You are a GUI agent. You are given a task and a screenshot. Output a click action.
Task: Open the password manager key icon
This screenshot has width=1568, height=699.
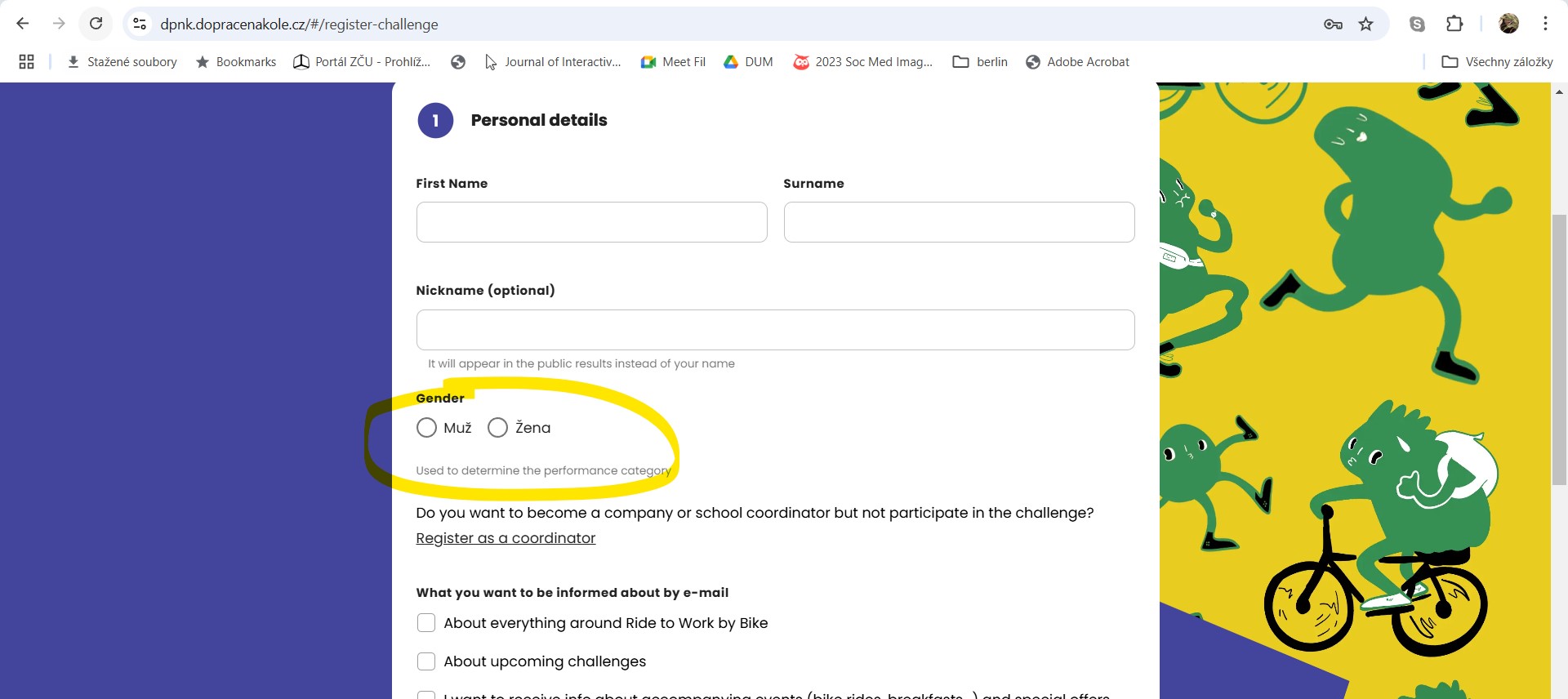pos(1333,24)
